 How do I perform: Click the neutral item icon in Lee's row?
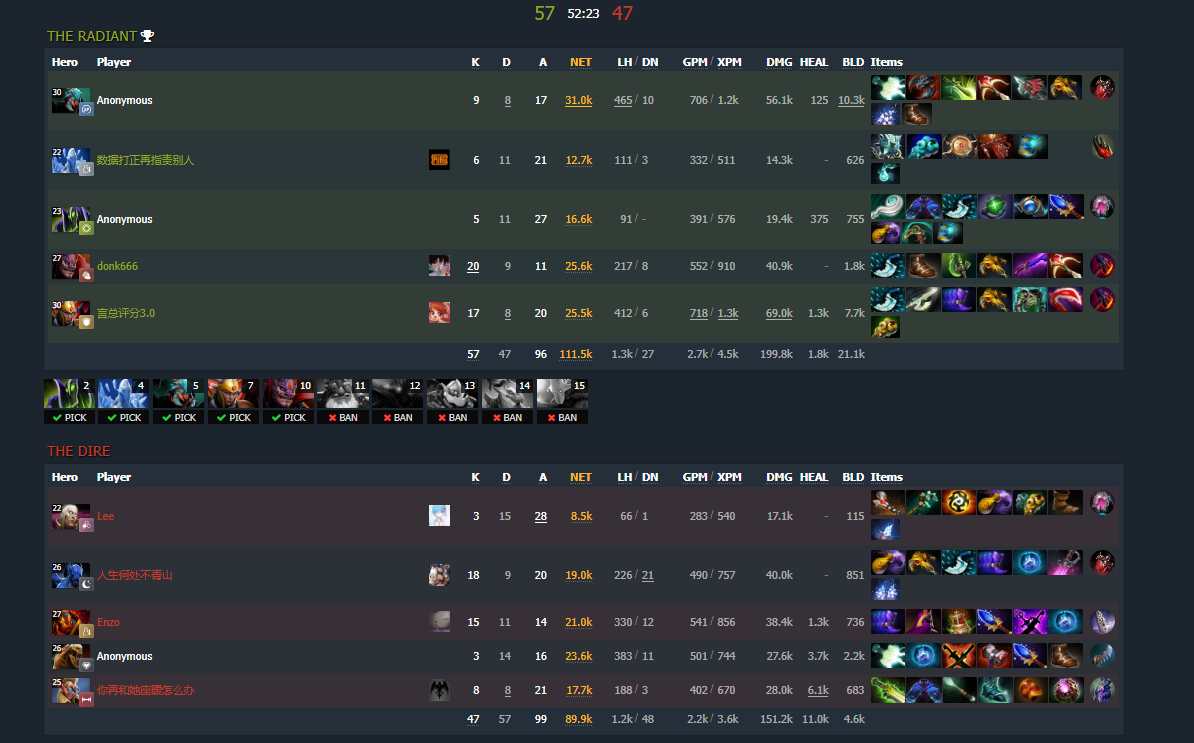coord(1102,502)
